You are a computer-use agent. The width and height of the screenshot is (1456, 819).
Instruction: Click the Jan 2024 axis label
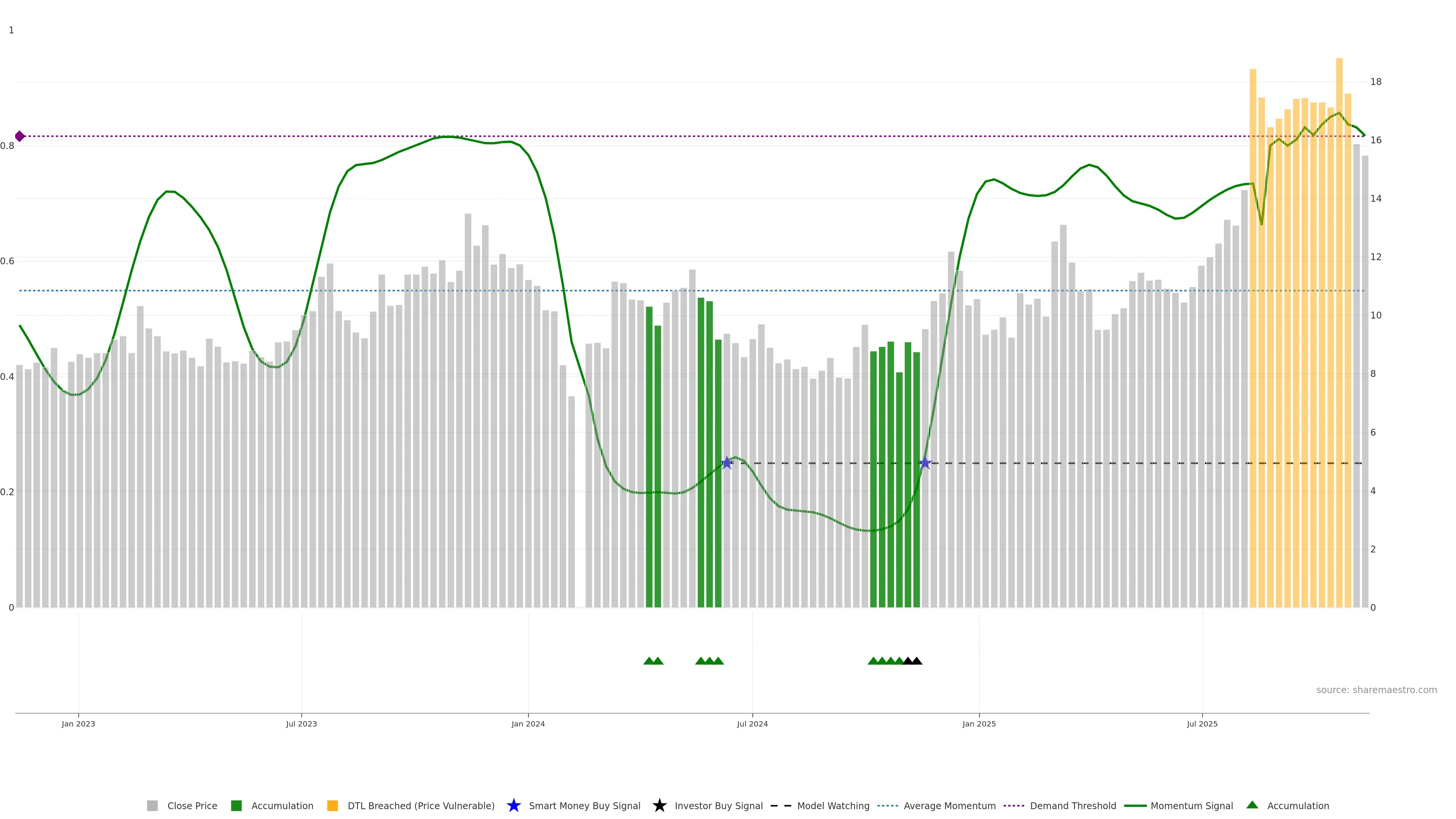click(x=528, y=723)
